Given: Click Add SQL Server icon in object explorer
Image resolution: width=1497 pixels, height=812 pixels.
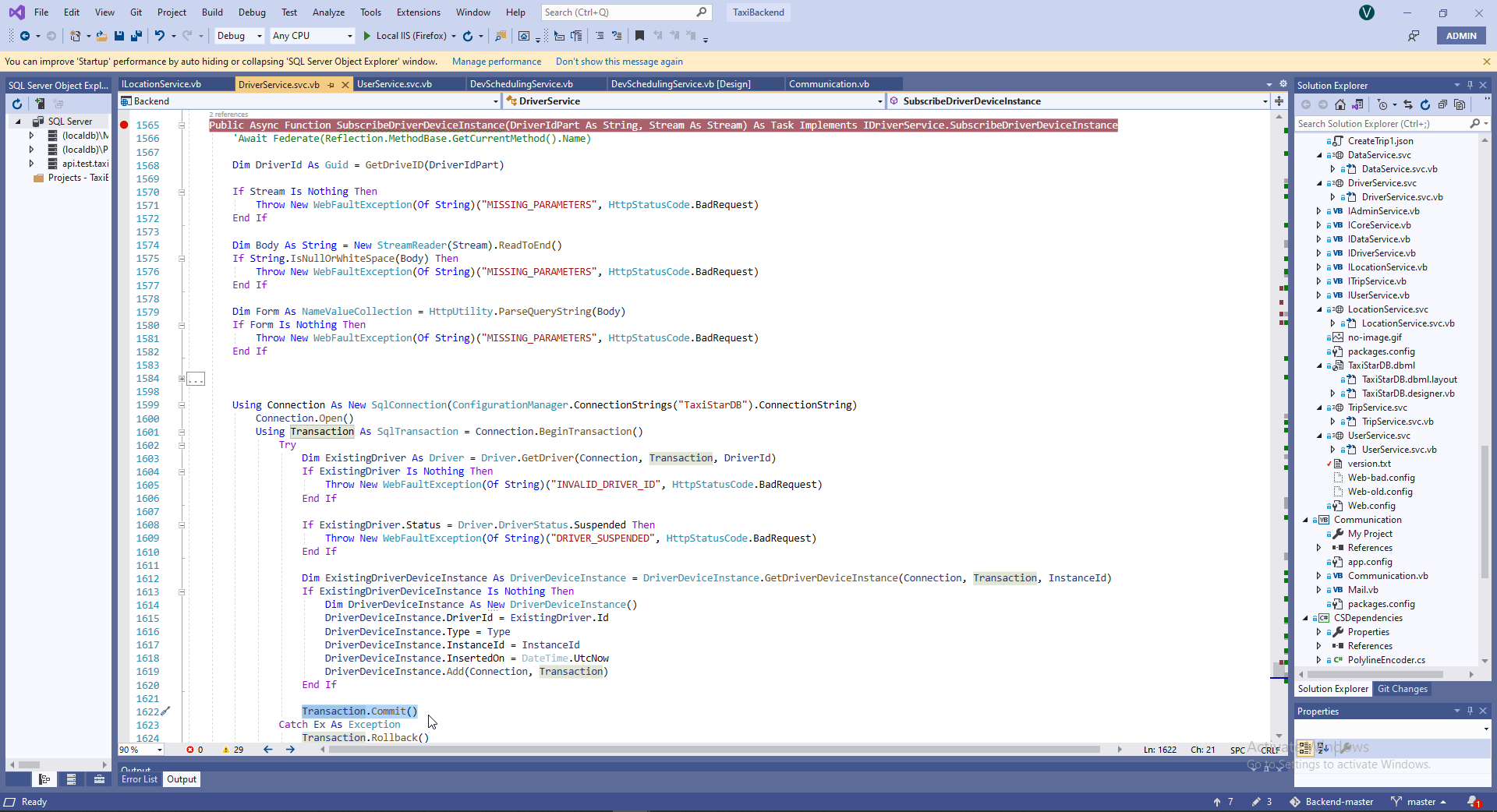Looking at the screenshot, I should (x=40, y=104).
